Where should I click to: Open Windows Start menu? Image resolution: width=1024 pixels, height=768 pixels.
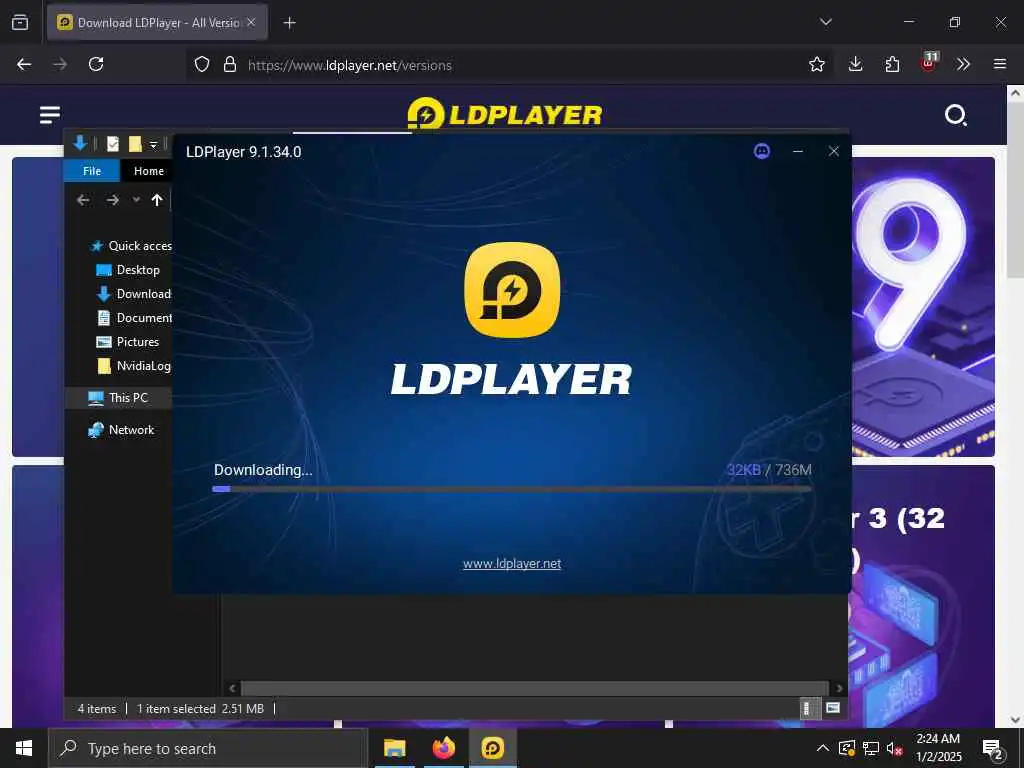click(x=24, y=748)
